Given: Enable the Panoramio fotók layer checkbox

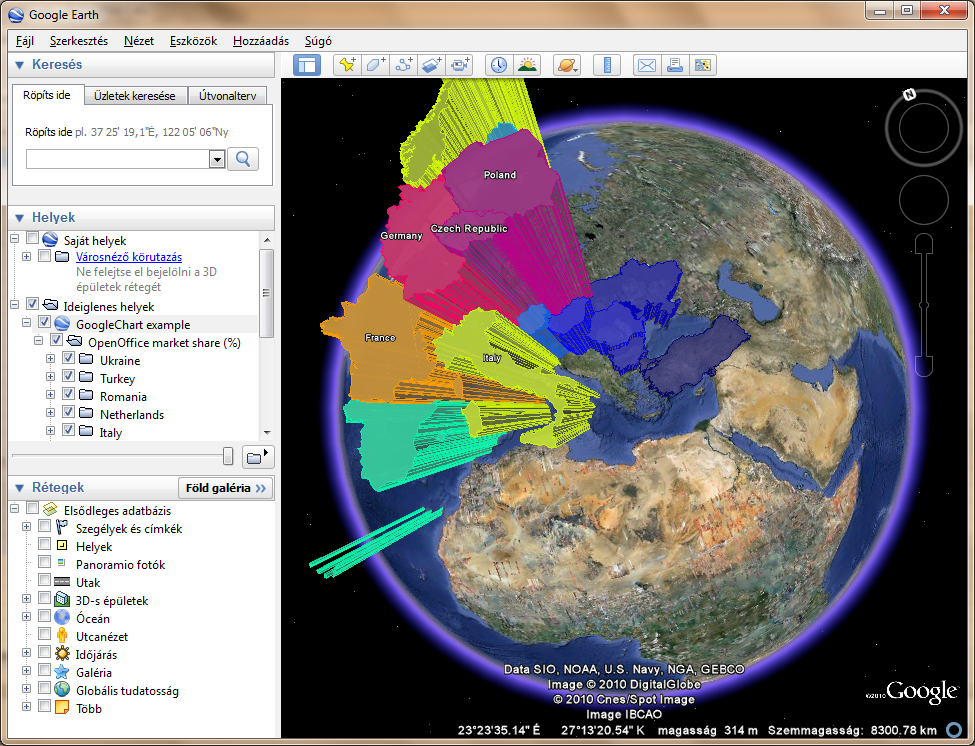Looking at the screenshot, I should (44, 563).
